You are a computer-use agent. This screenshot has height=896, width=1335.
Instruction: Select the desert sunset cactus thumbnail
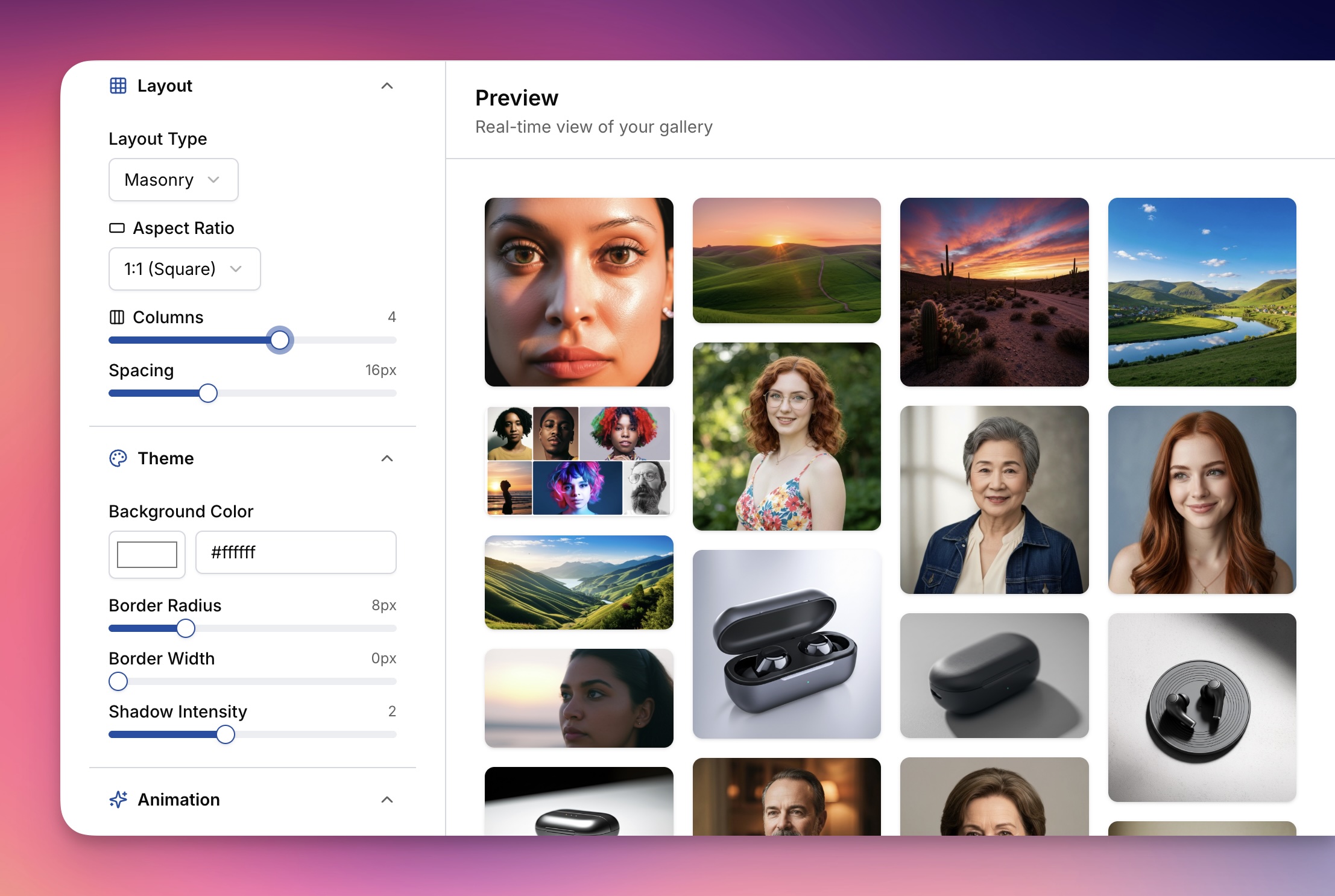(994, 292)
